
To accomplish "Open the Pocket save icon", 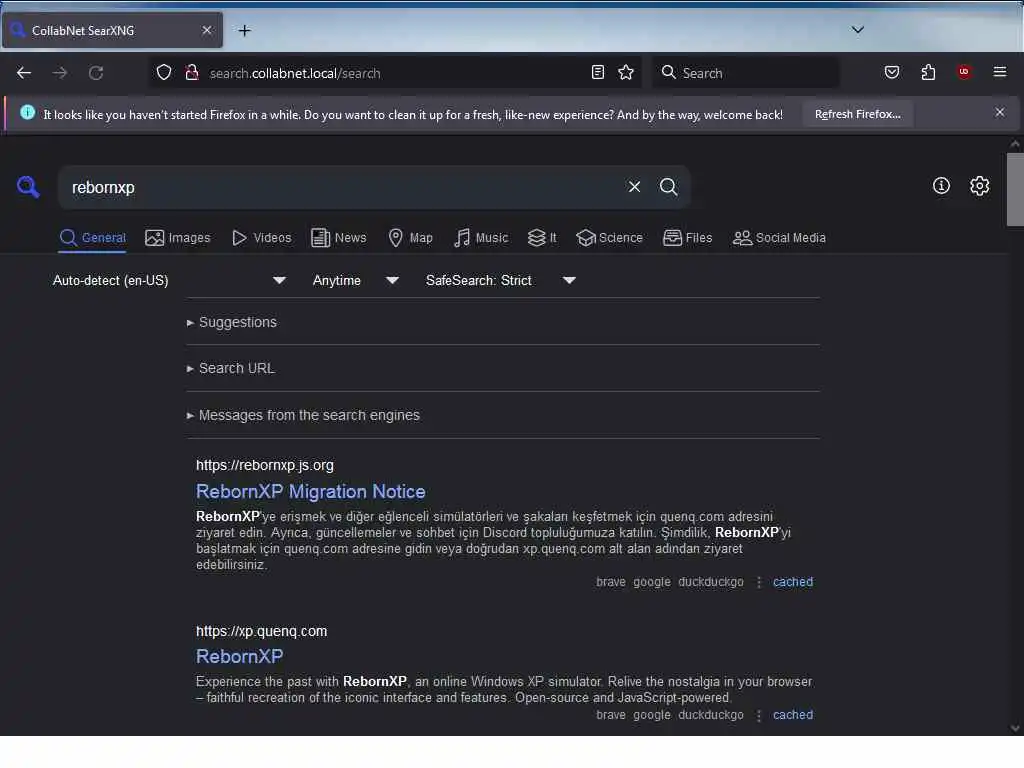I will [x=891, y=72].
